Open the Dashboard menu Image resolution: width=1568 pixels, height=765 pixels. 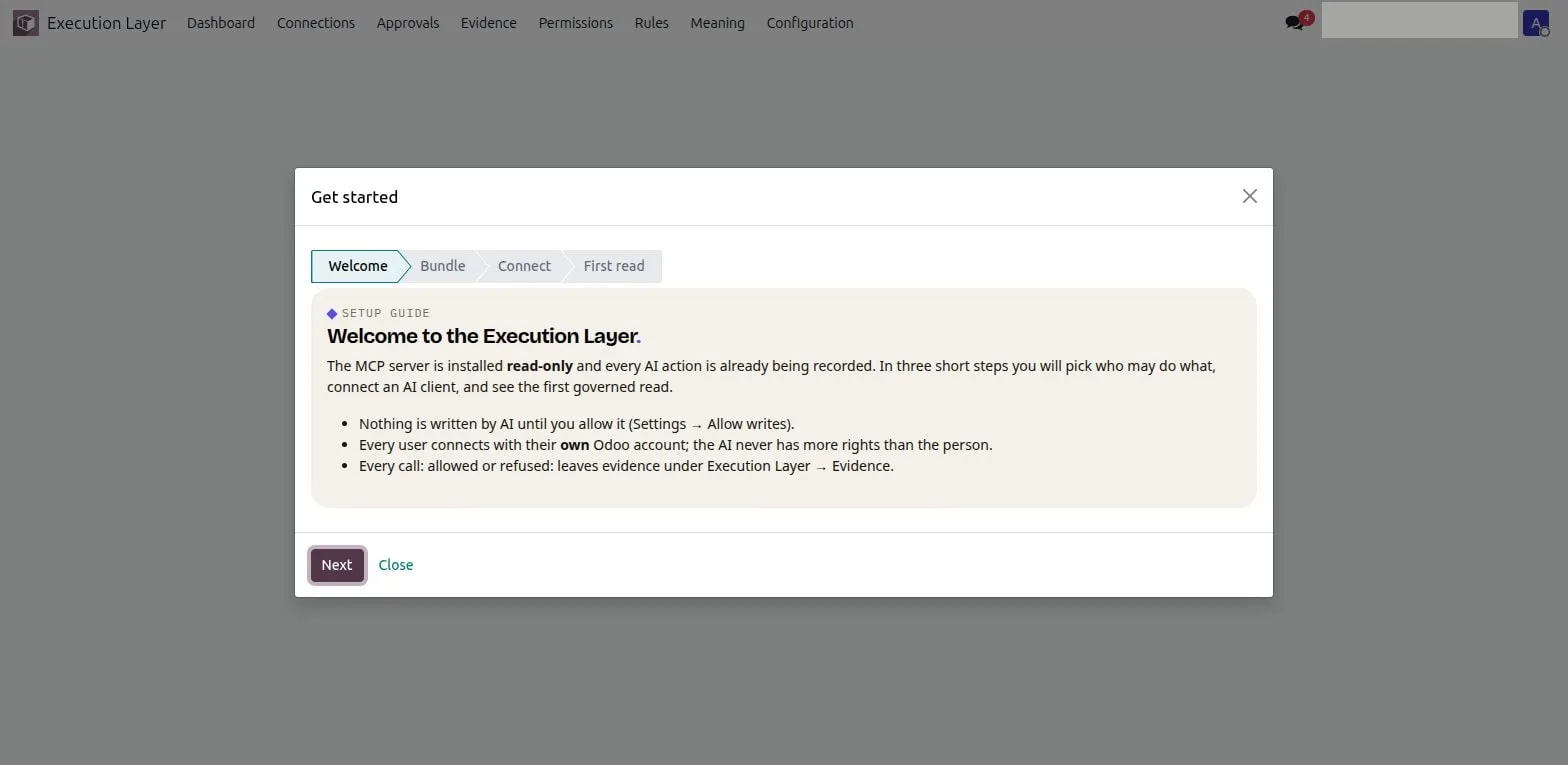[x=221, y=22]
